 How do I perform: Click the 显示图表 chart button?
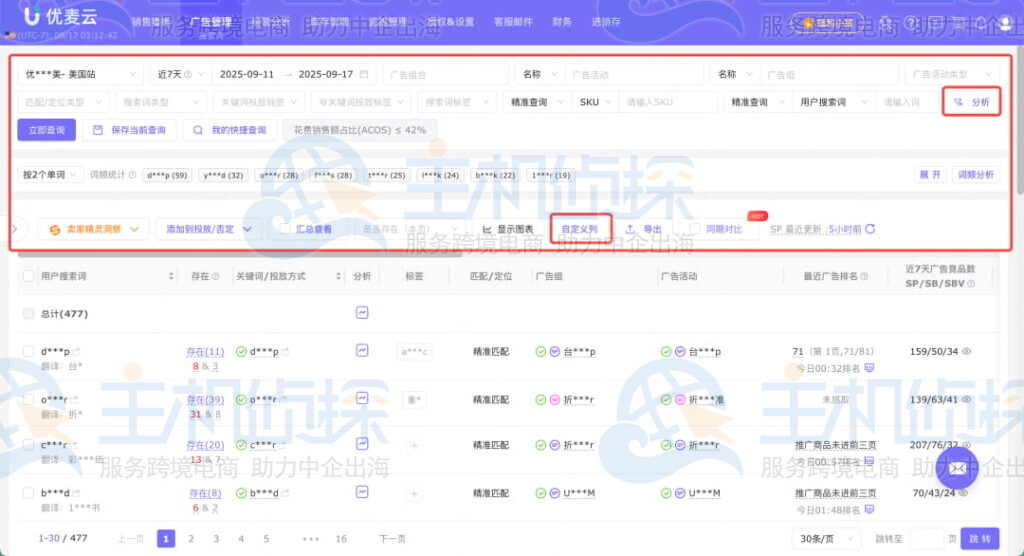507,229
